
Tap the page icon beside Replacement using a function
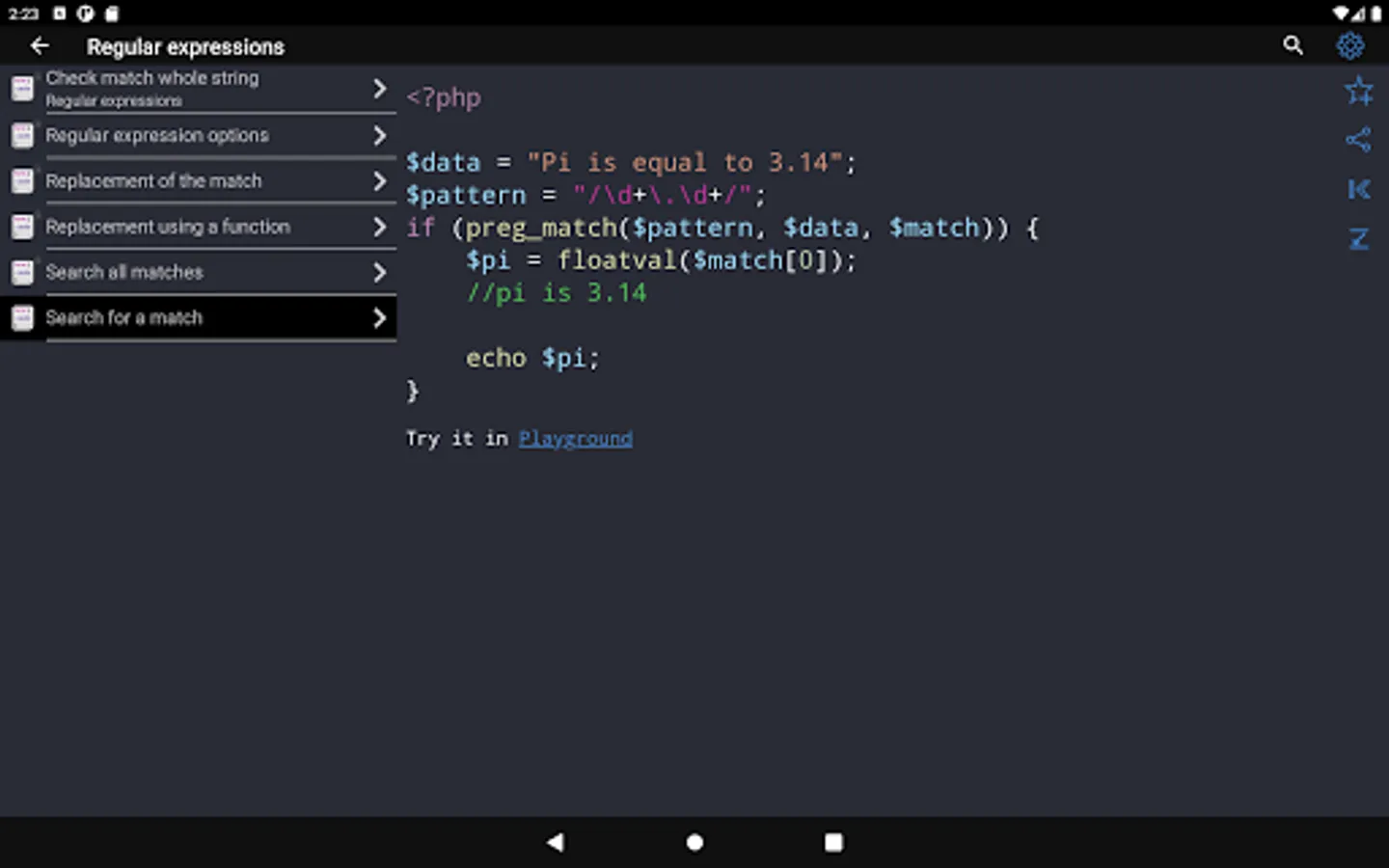coord(22,227)
